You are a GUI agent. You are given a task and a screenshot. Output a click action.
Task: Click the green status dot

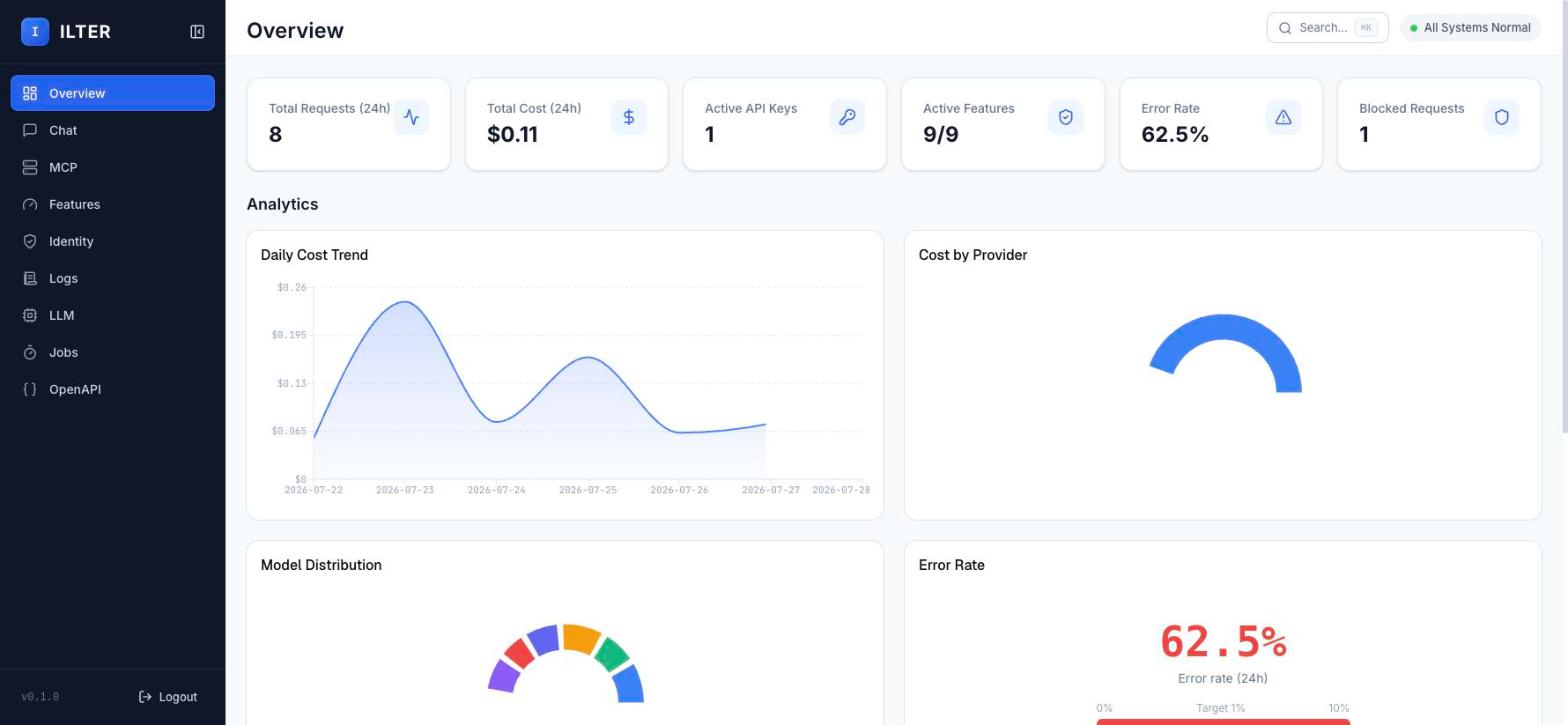point(1413,28)
